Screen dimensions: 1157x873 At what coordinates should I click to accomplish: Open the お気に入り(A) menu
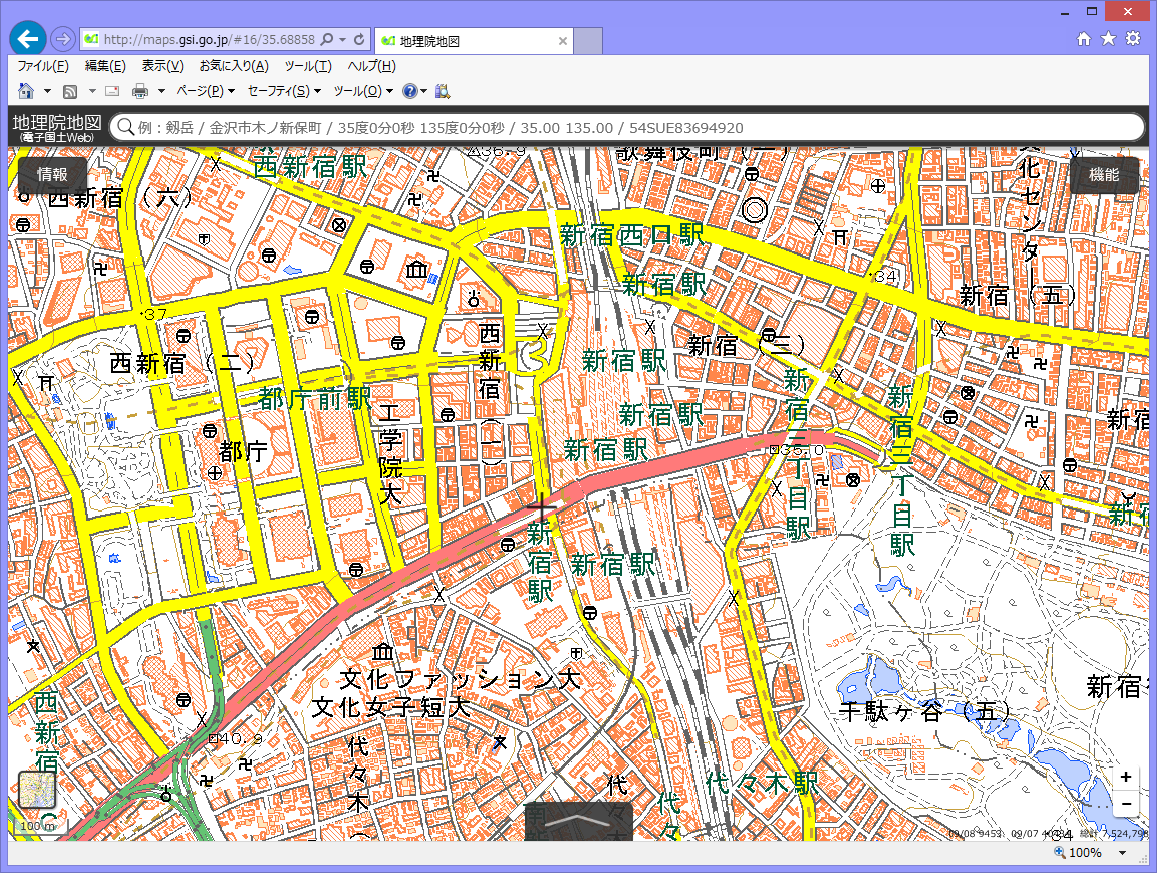(234, 66)
